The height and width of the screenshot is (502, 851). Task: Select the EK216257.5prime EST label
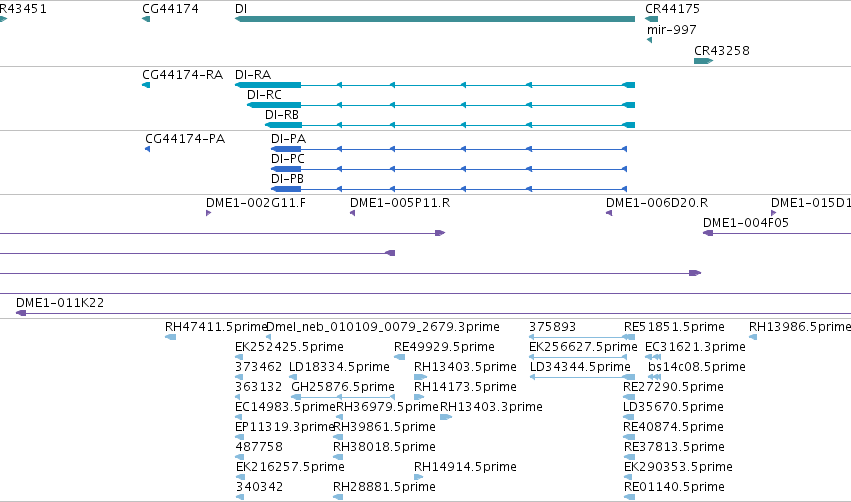290,468
